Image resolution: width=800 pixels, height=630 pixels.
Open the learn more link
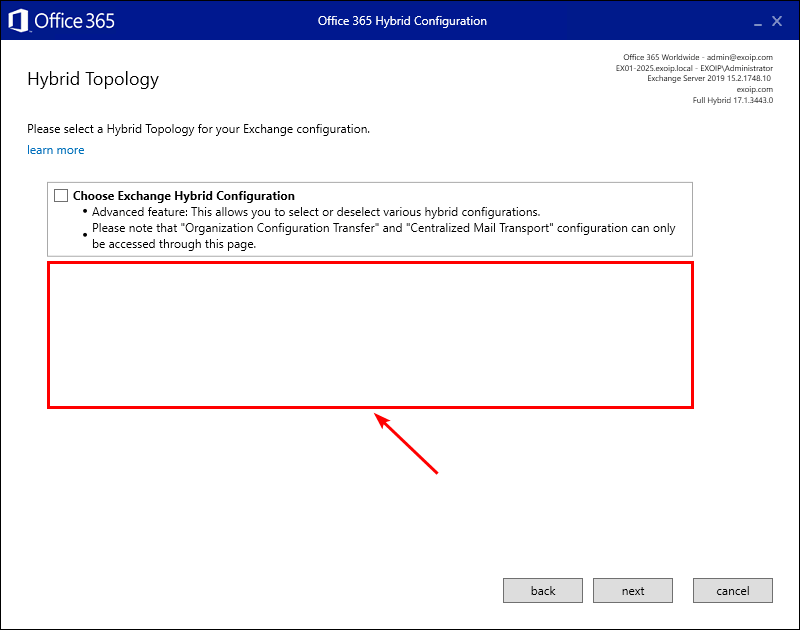56,150
